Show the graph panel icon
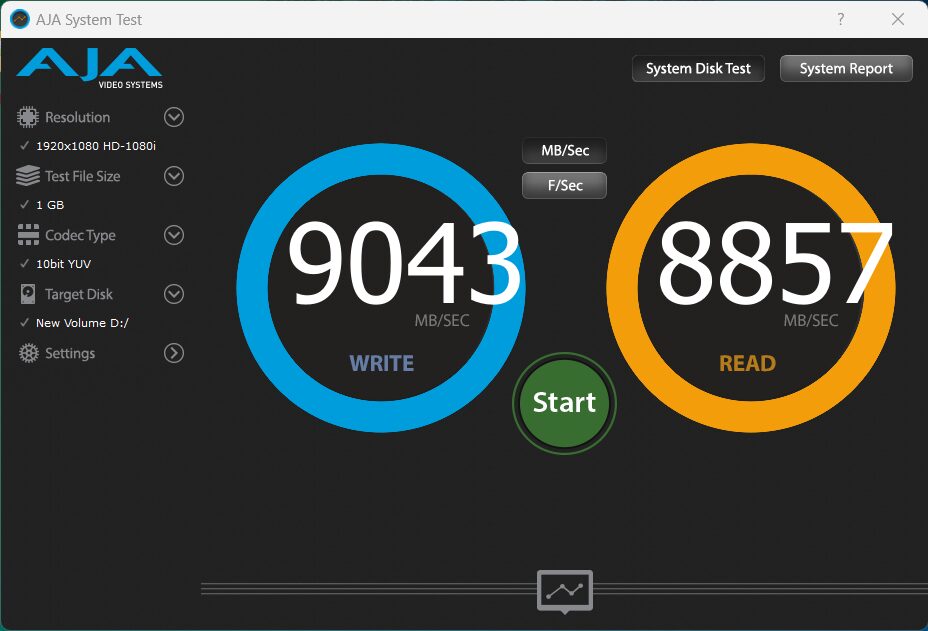Viewport: 928px width, 631px height. click(x=565, y=591)
